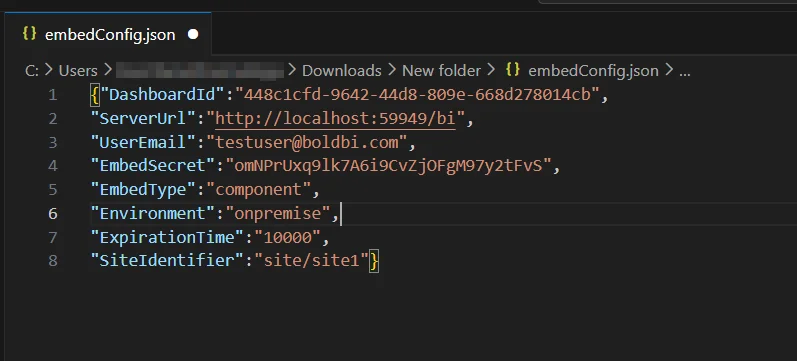Click the dashboard GUID value 448c1cfd-9642...
Screen dimensions: 797x361
(417, 95)
